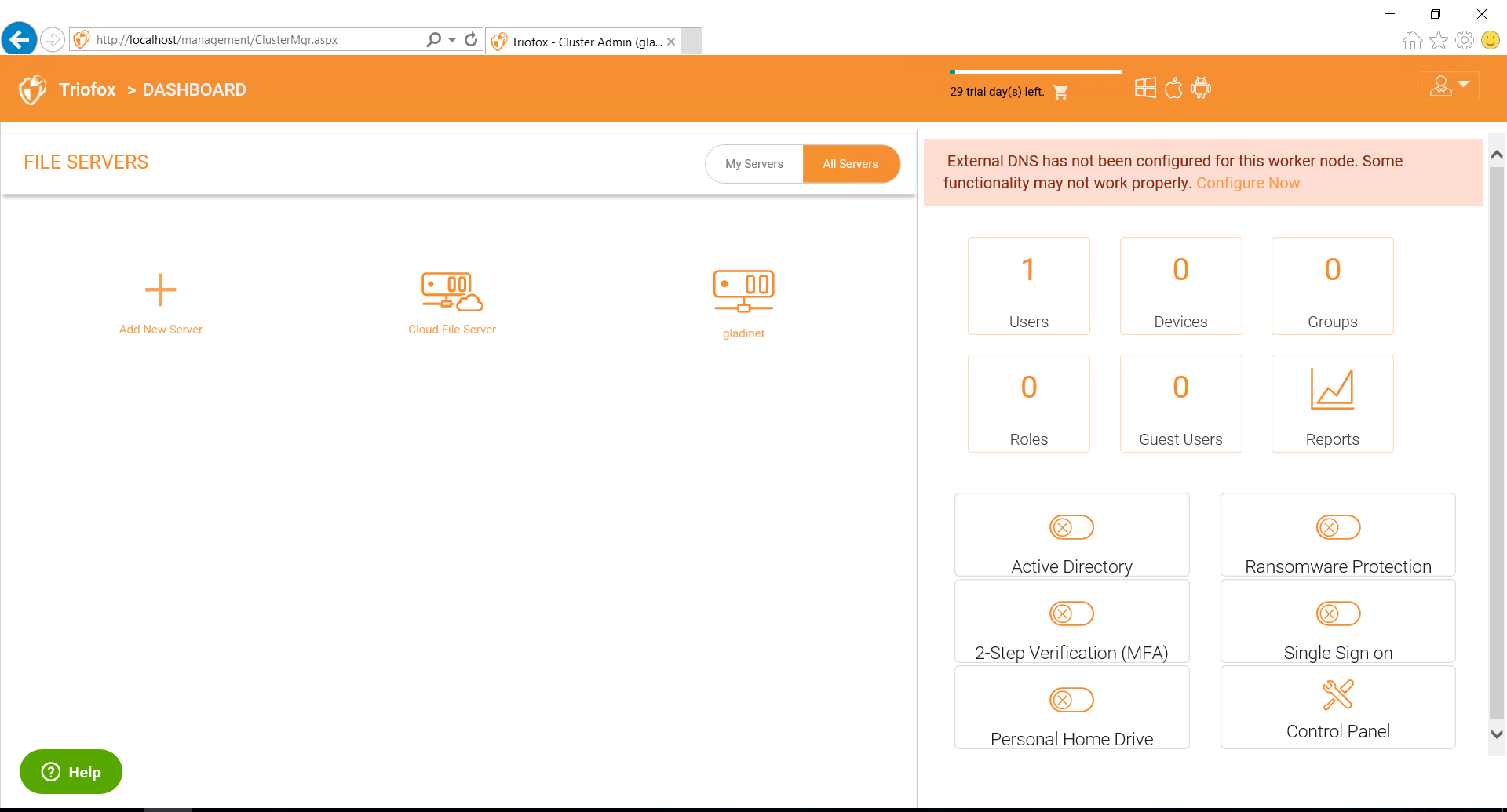The width and height of the screenshot is (1507, 812).
Task: Toggle the Ransomware Protection switch
Action: click(x=1337, y=527)
